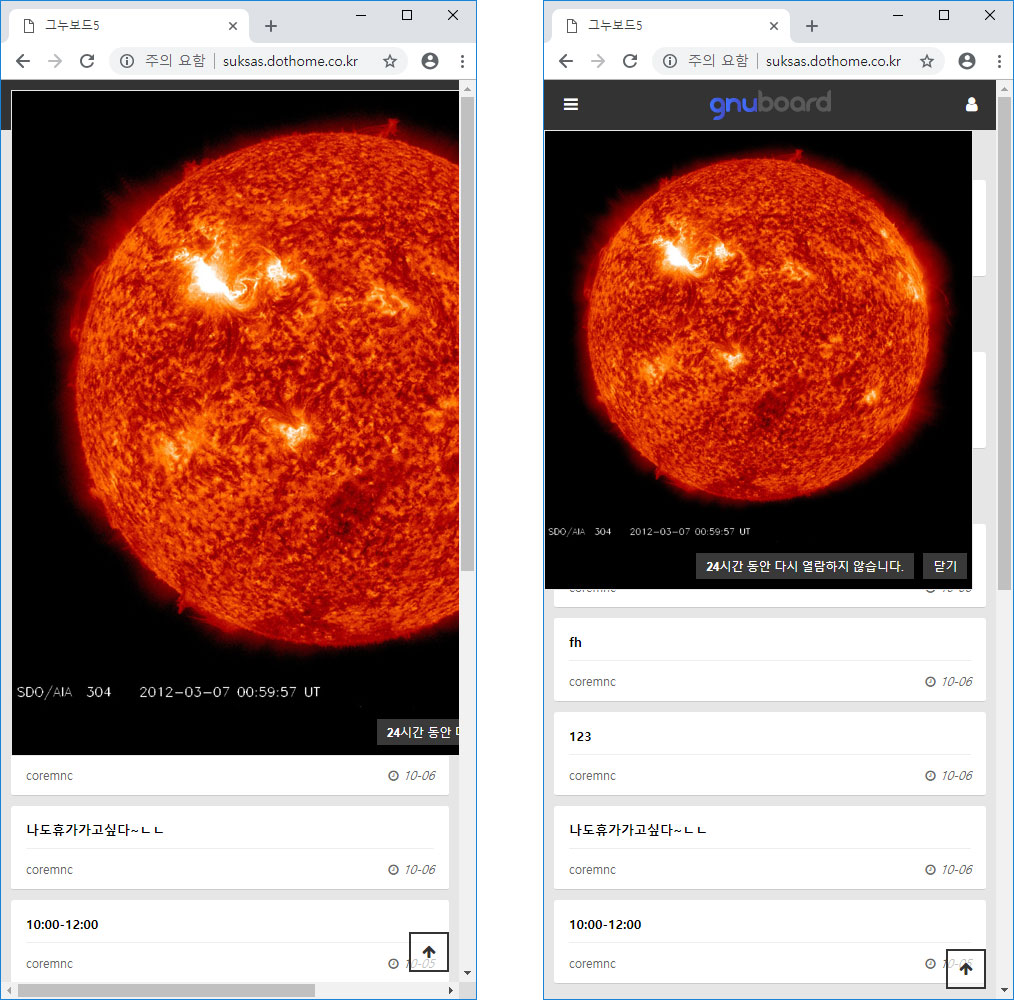
Task: Click the full '24시간 동안 다시 열람하지 않습니다.' button
Action: tap(804, 566)
